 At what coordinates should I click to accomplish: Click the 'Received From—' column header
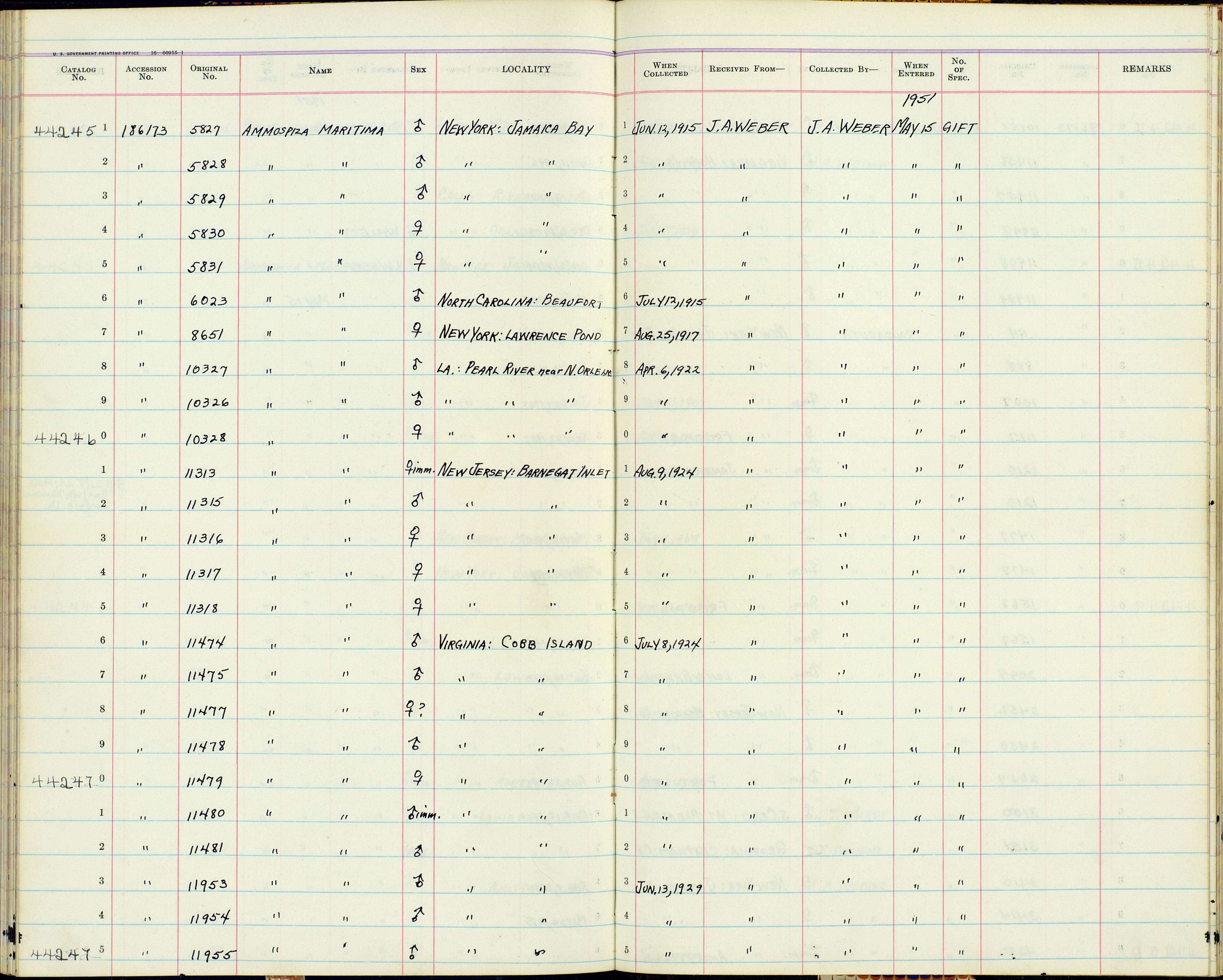coord(746,69)
